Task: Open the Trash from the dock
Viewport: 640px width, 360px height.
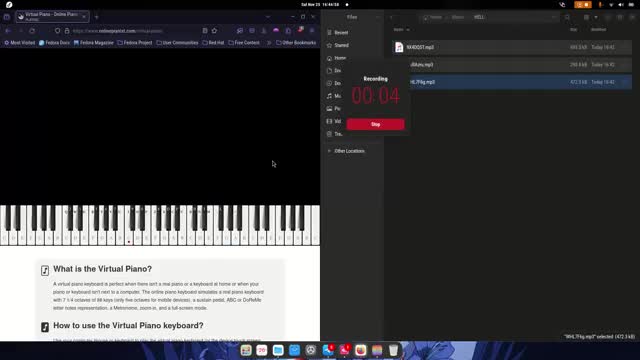Action: [393, 350]
